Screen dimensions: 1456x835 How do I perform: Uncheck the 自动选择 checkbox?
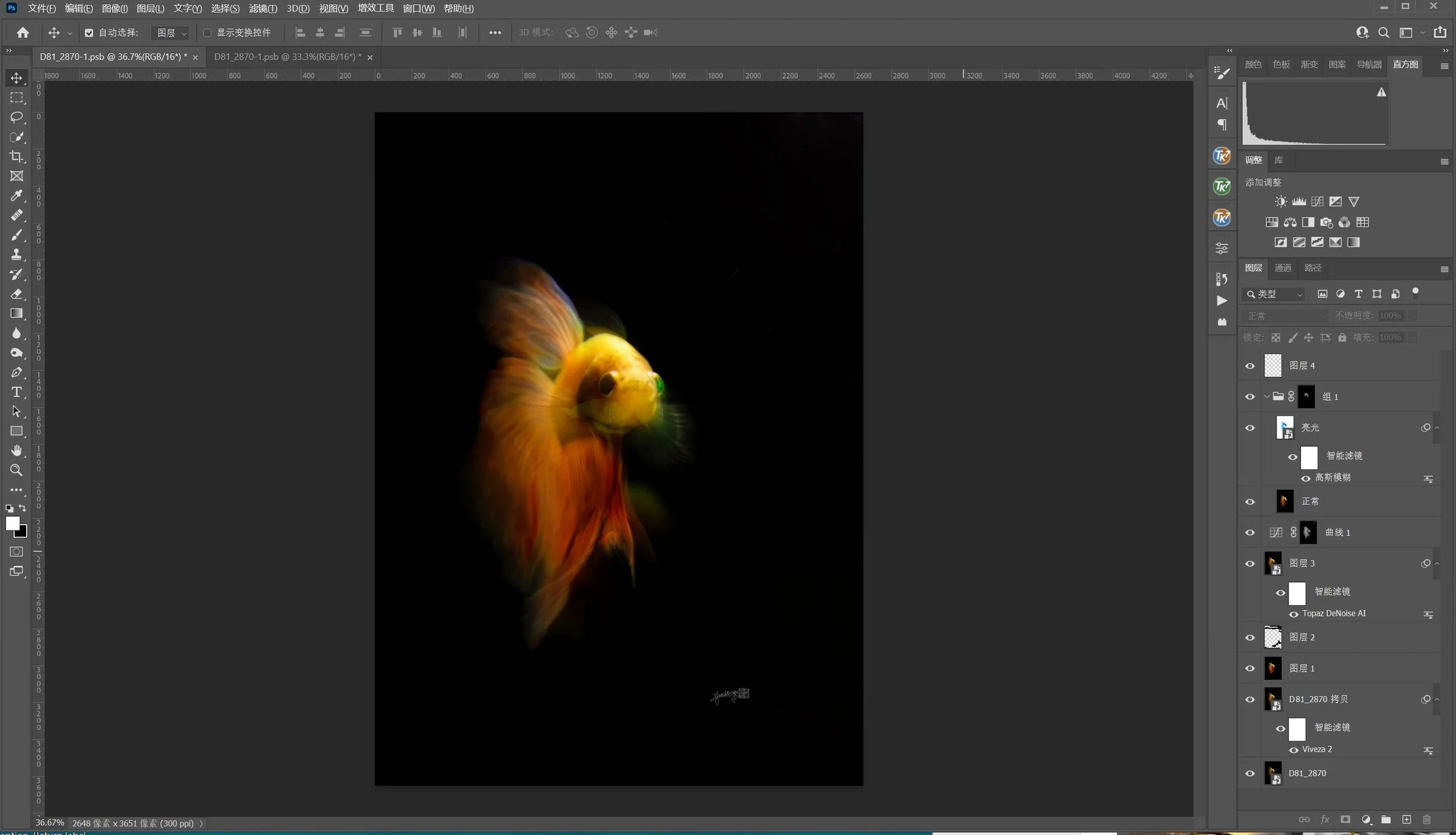[89, 33]
